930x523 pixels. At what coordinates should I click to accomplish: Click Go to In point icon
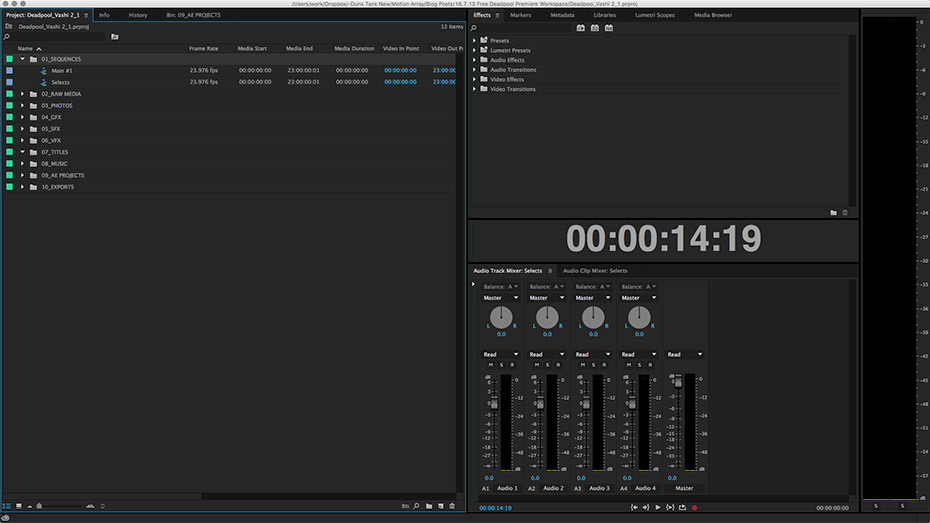pos(634,507)
